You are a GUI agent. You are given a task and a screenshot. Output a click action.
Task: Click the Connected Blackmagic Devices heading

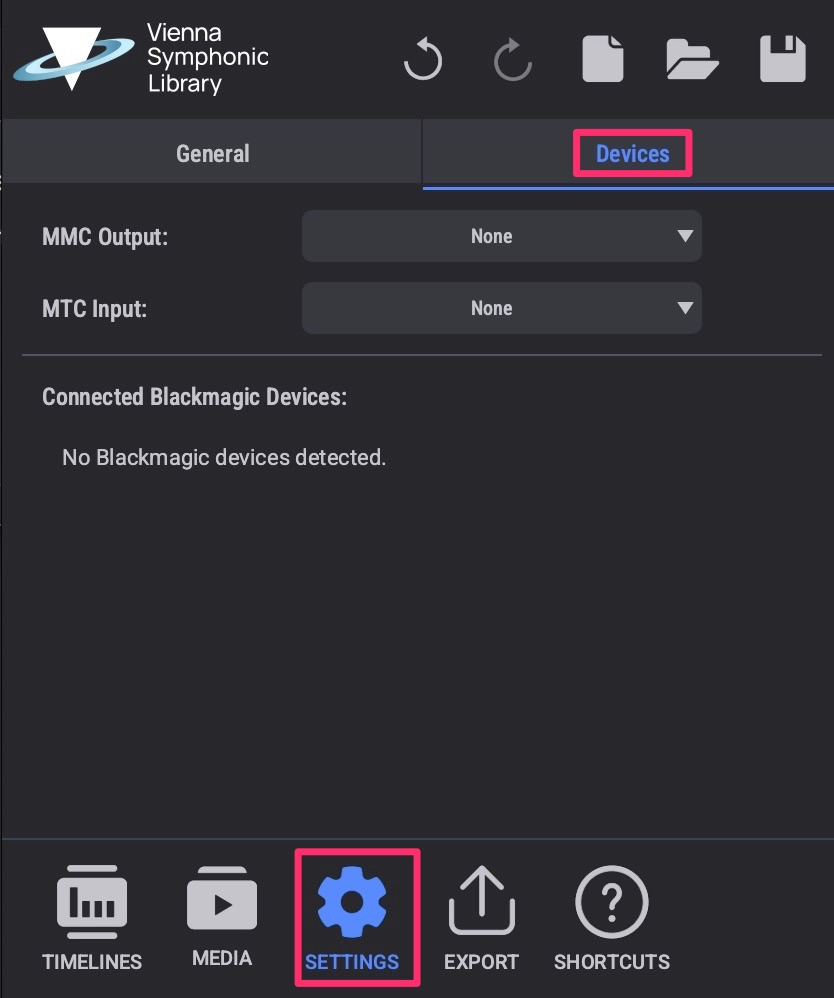click(x=194, y=397)
